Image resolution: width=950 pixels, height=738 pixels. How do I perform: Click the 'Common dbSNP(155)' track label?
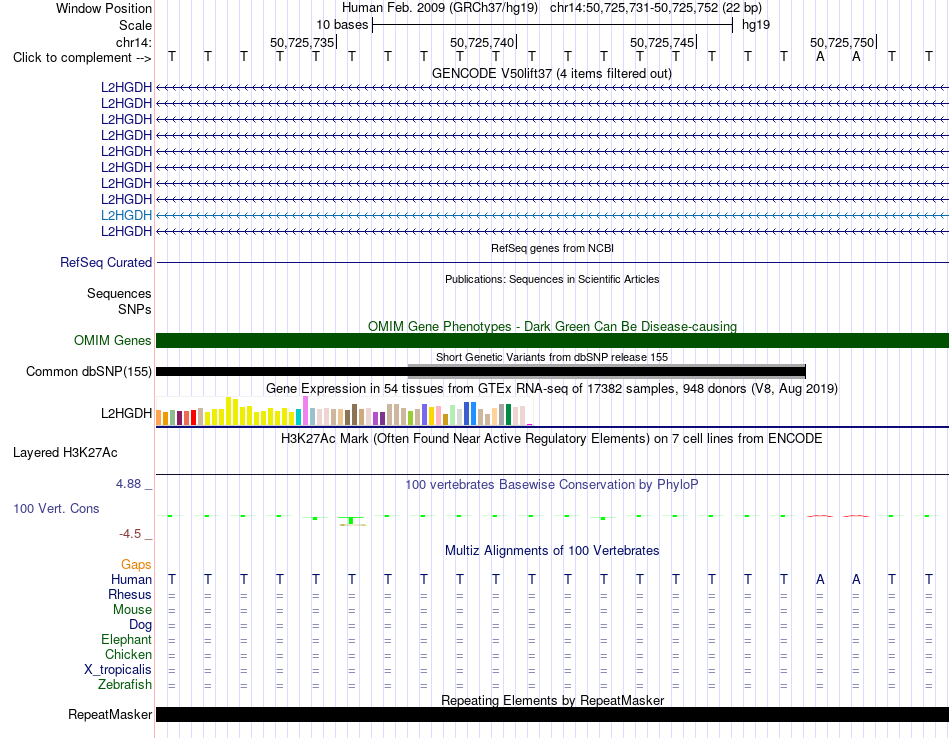[88, 371]
